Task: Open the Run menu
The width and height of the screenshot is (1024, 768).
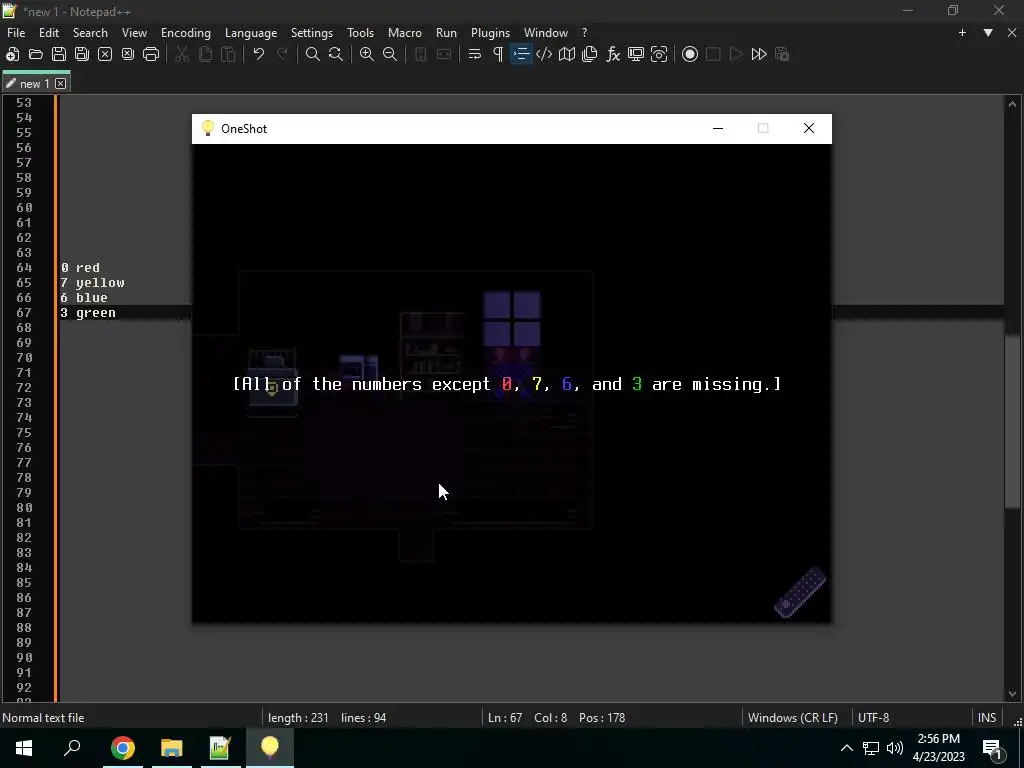Action: point(447,33)
